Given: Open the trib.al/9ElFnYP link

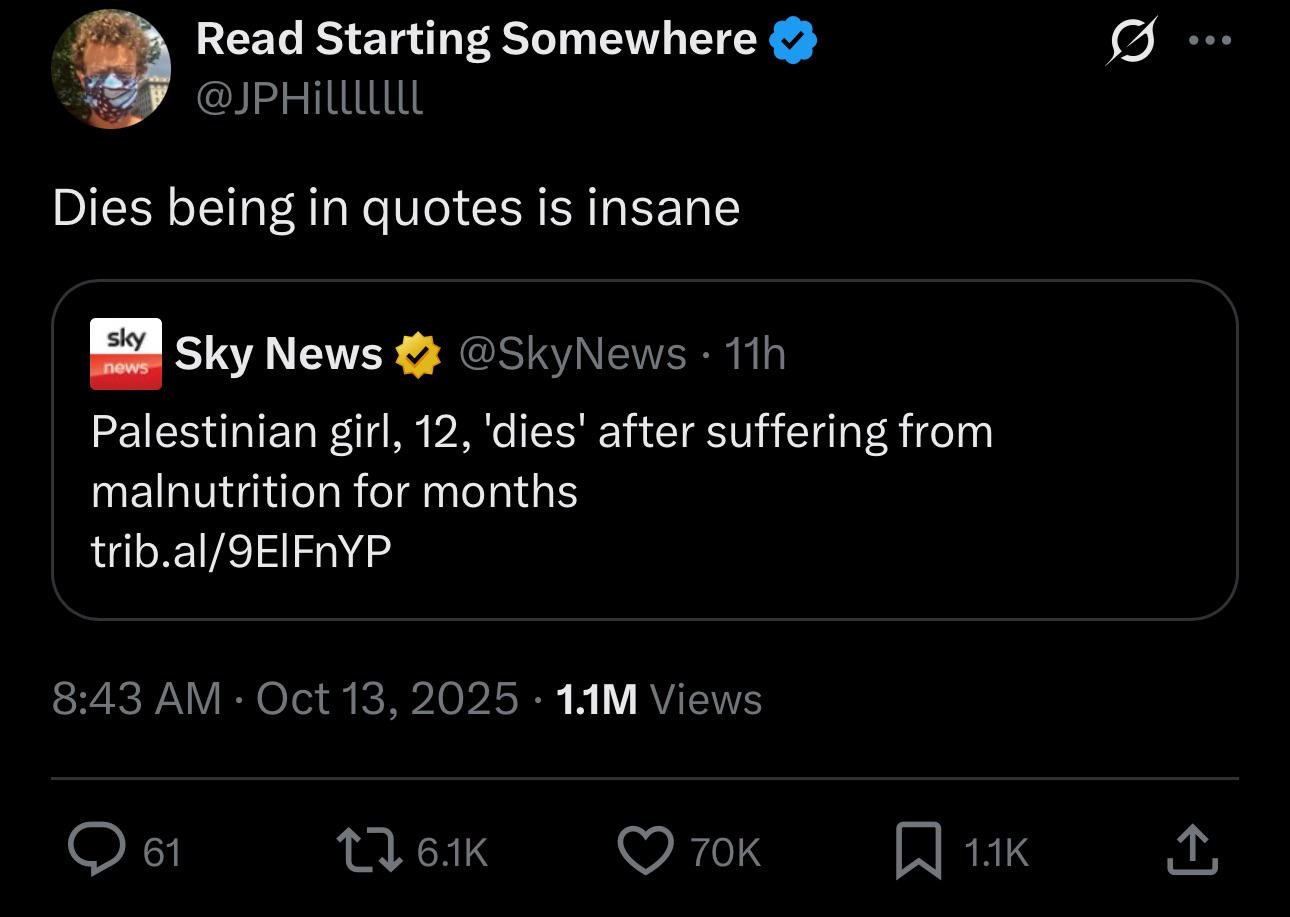Looking at the screenshot, I should pos(241,551).
